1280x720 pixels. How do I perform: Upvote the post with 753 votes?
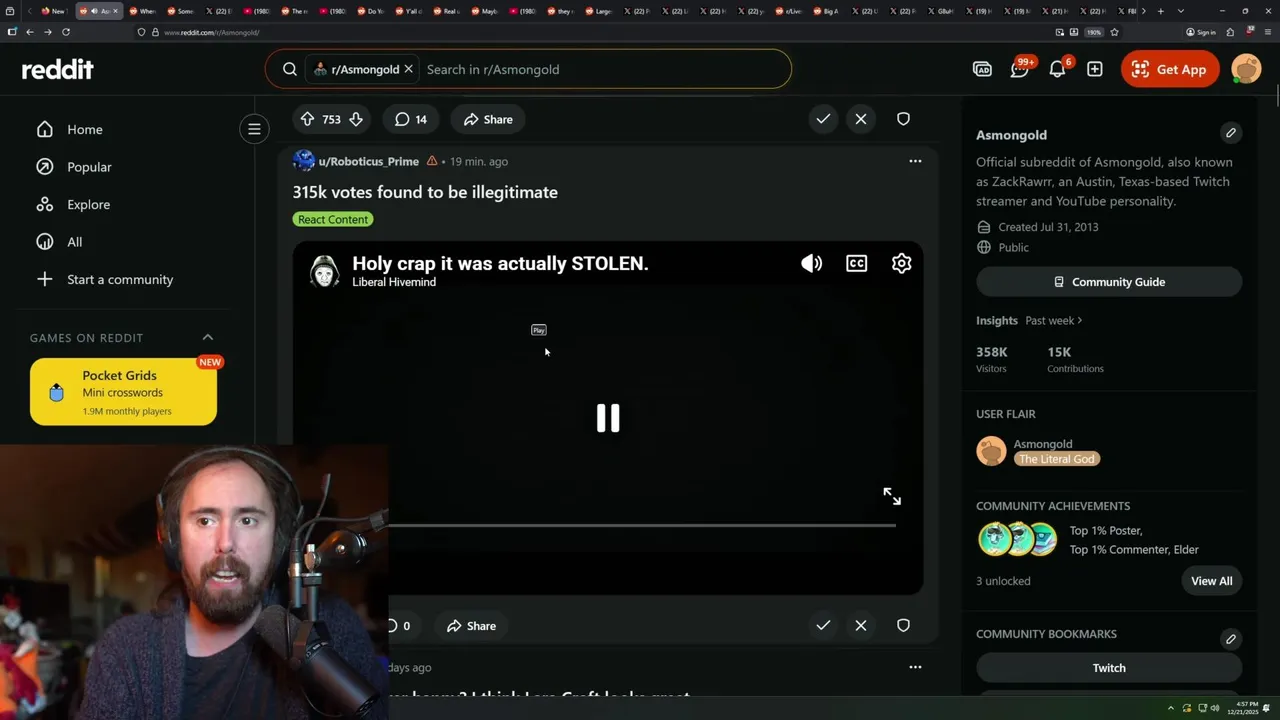tap(307, 119)
